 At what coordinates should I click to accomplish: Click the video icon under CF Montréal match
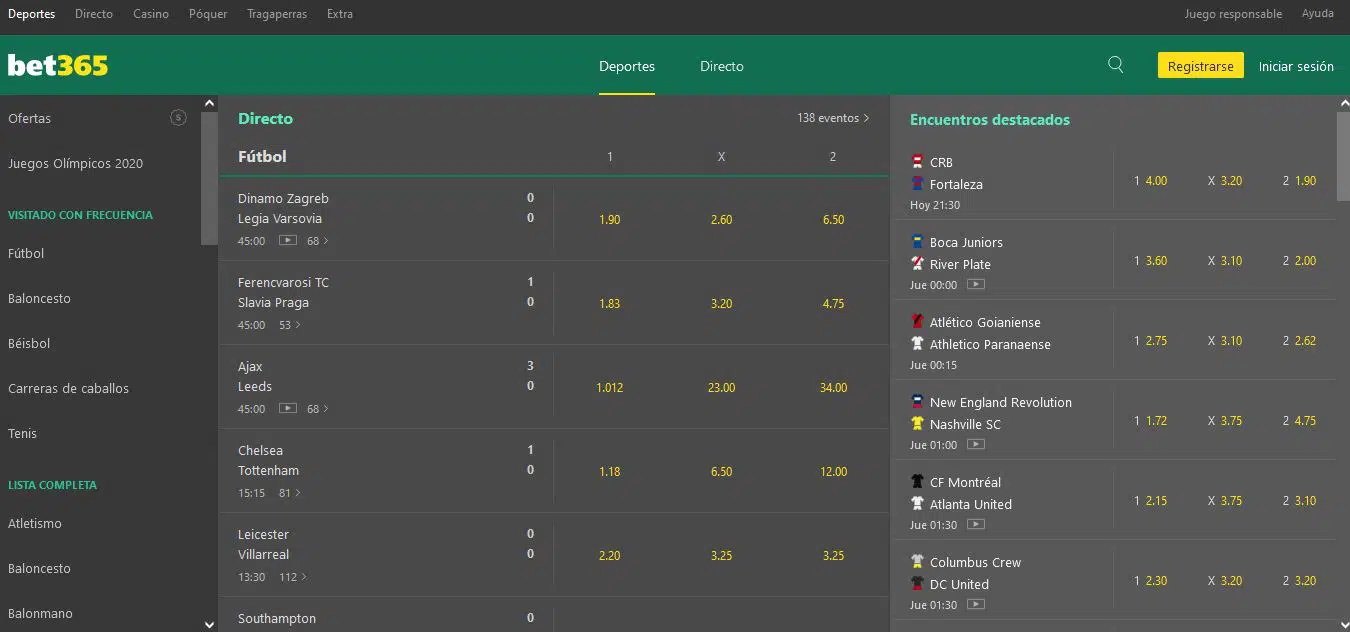pyautogui.click(x=976, y=524)
